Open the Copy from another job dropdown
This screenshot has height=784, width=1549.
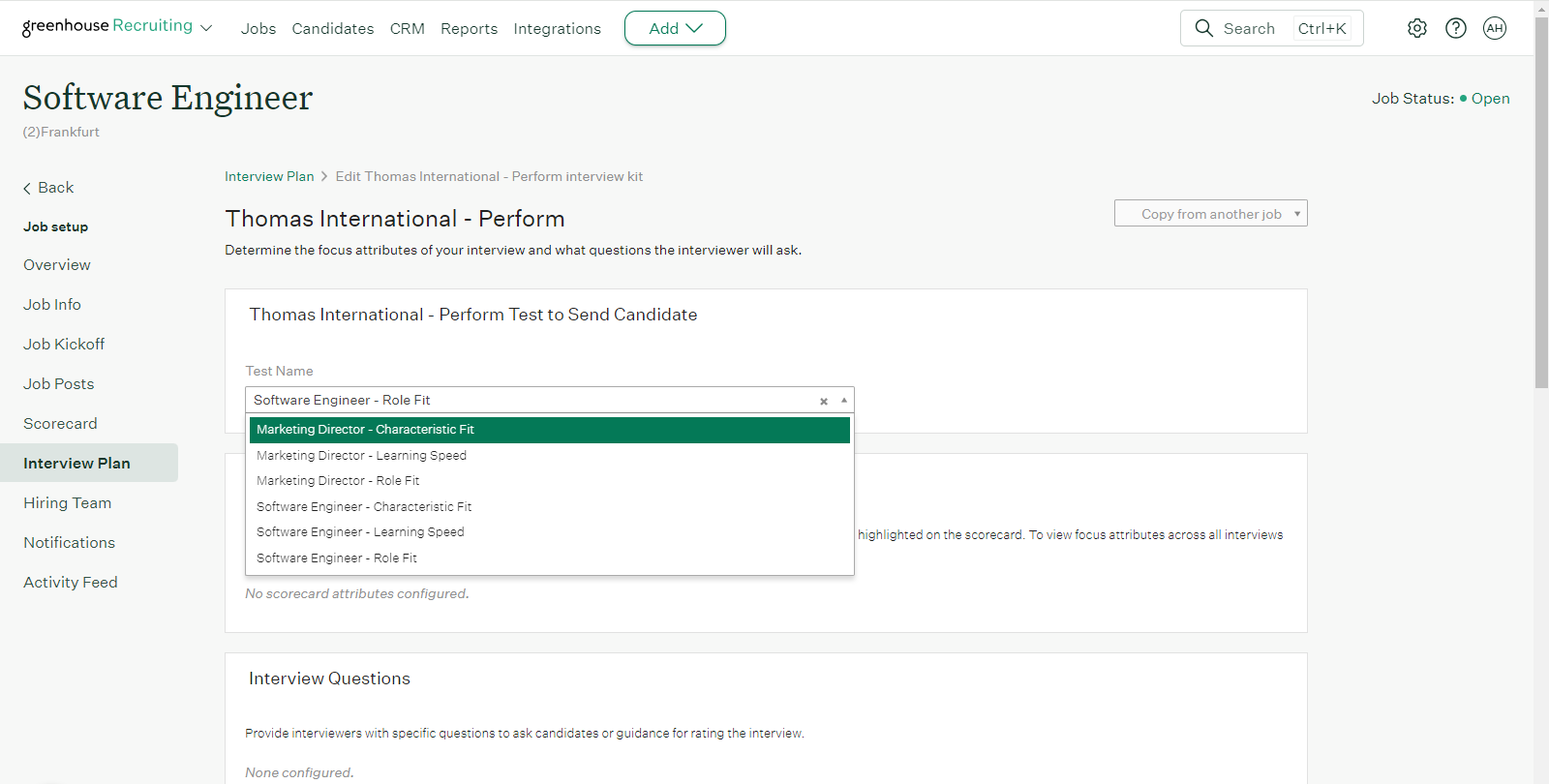[x=1210, y=213]
